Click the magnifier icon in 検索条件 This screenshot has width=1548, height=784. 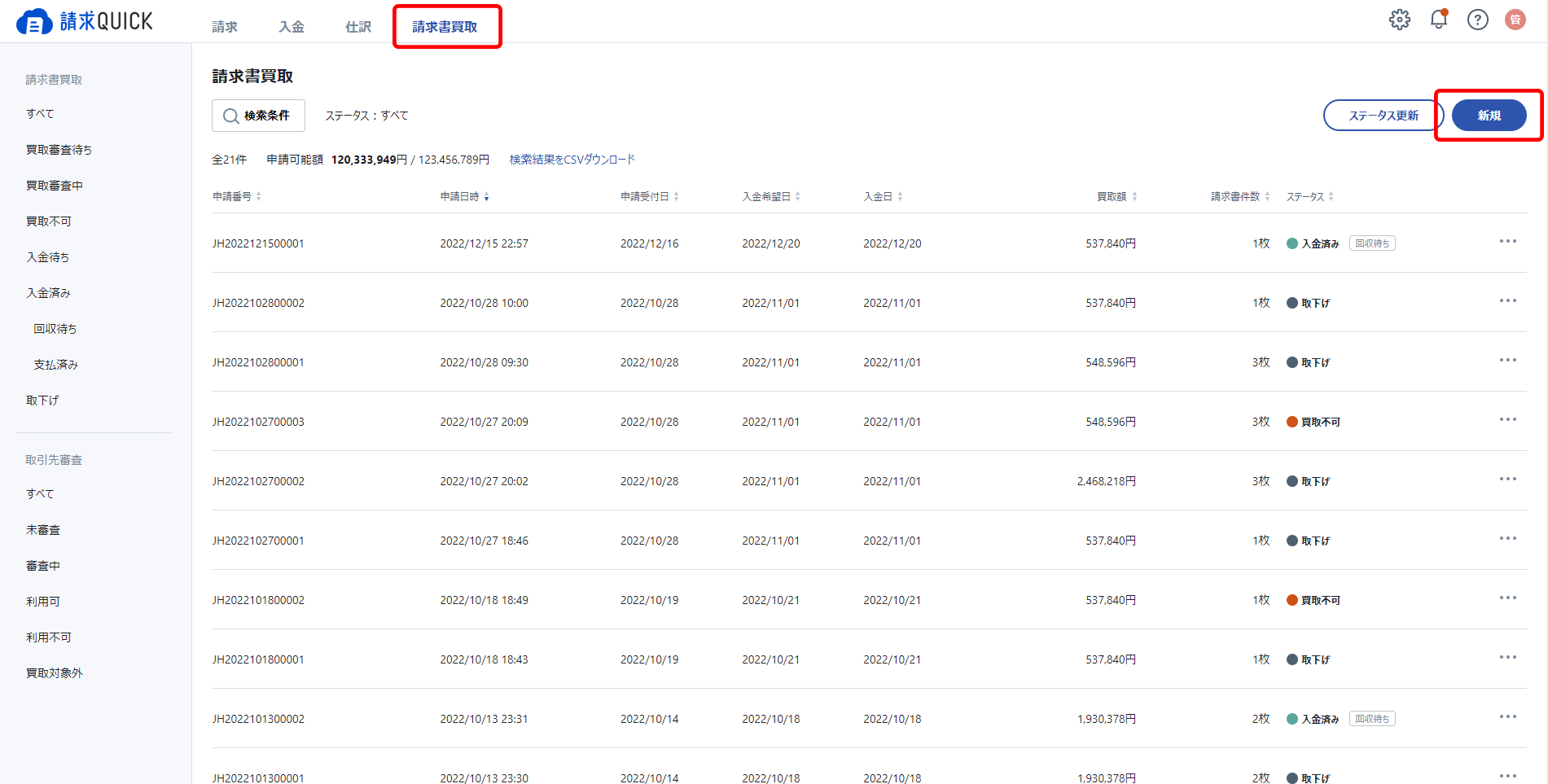coord(230,116)
